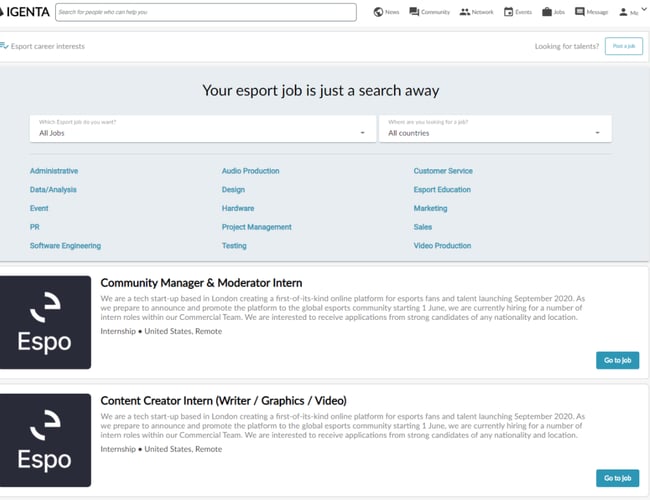
Task: Open the Message icon
Action: [x=580, y=12]
